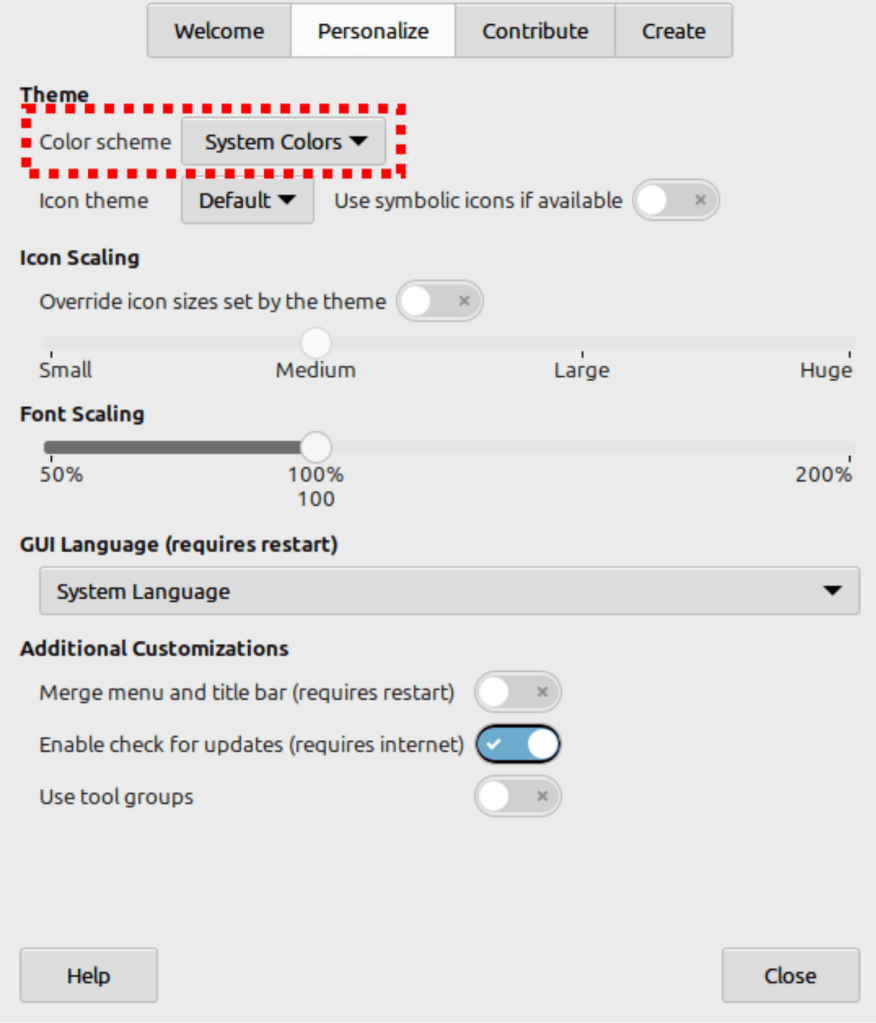876x1023 pixels.
Task: Click the Font Scaling slider handle
Action: click(x=316, y=447)
